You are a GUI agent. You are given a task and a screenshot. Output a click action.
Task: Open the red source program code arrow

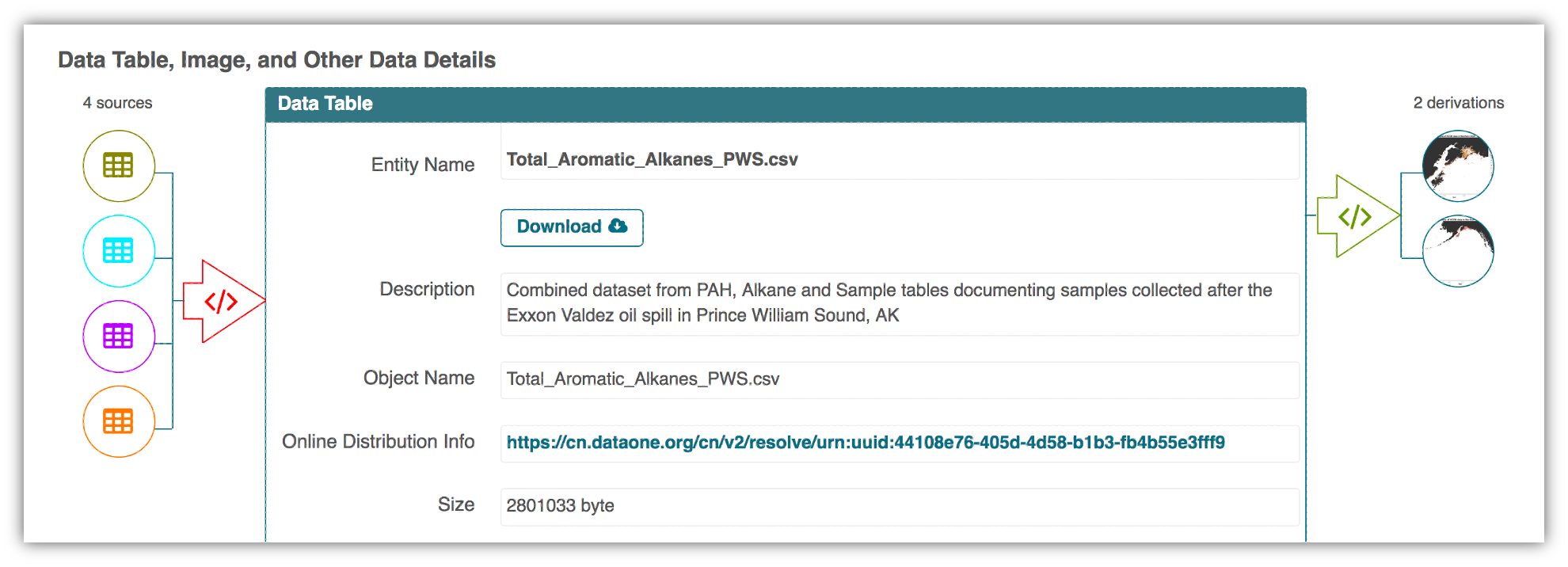221,302
